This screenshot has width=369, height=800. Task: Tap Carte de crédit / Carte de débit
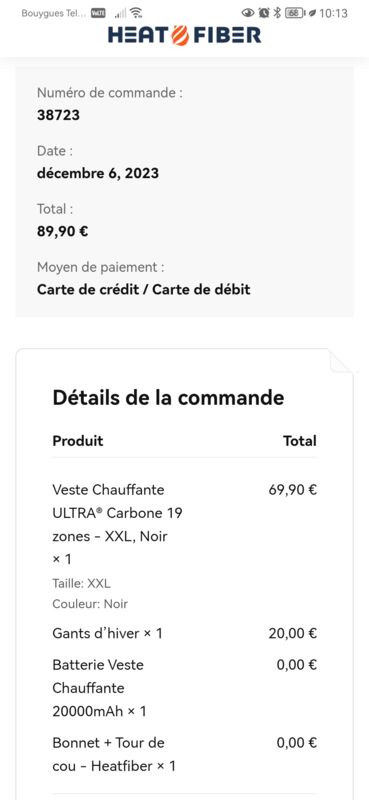(x=143, y=290)
